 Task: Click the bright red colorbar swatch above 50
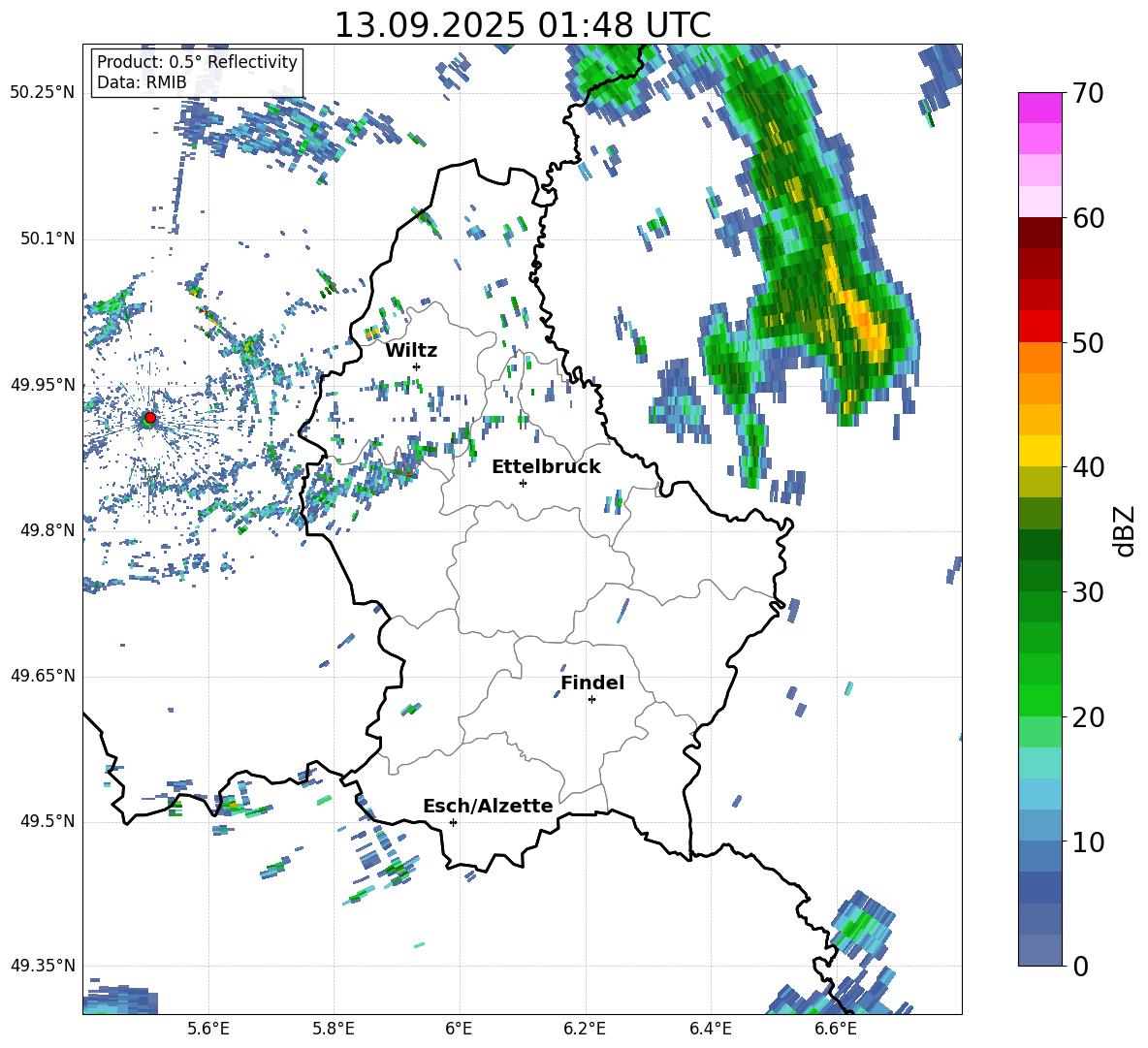(x=1039, y=327)
